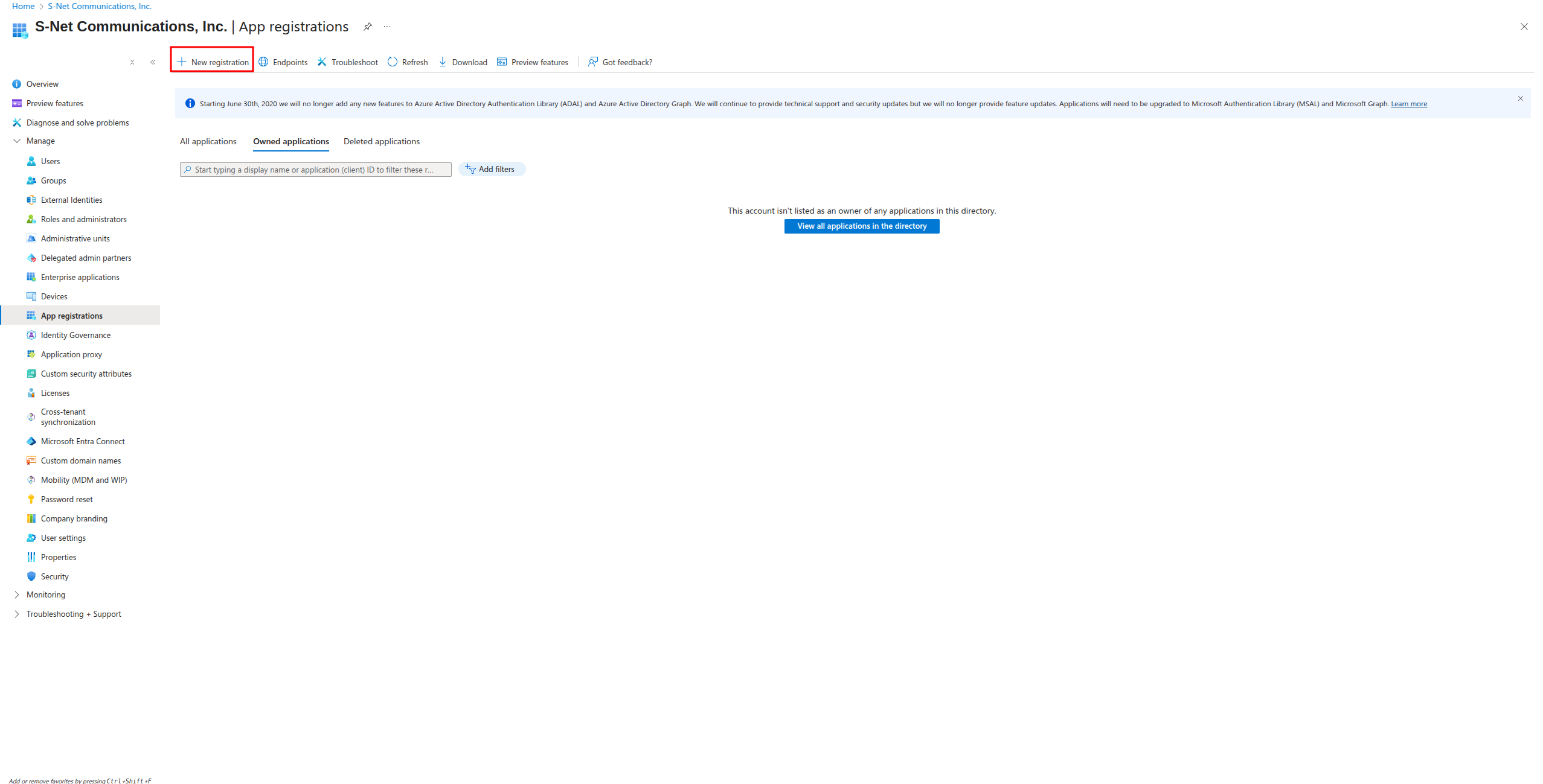Open the Endpoints globe icon

(x=263, y=62)
